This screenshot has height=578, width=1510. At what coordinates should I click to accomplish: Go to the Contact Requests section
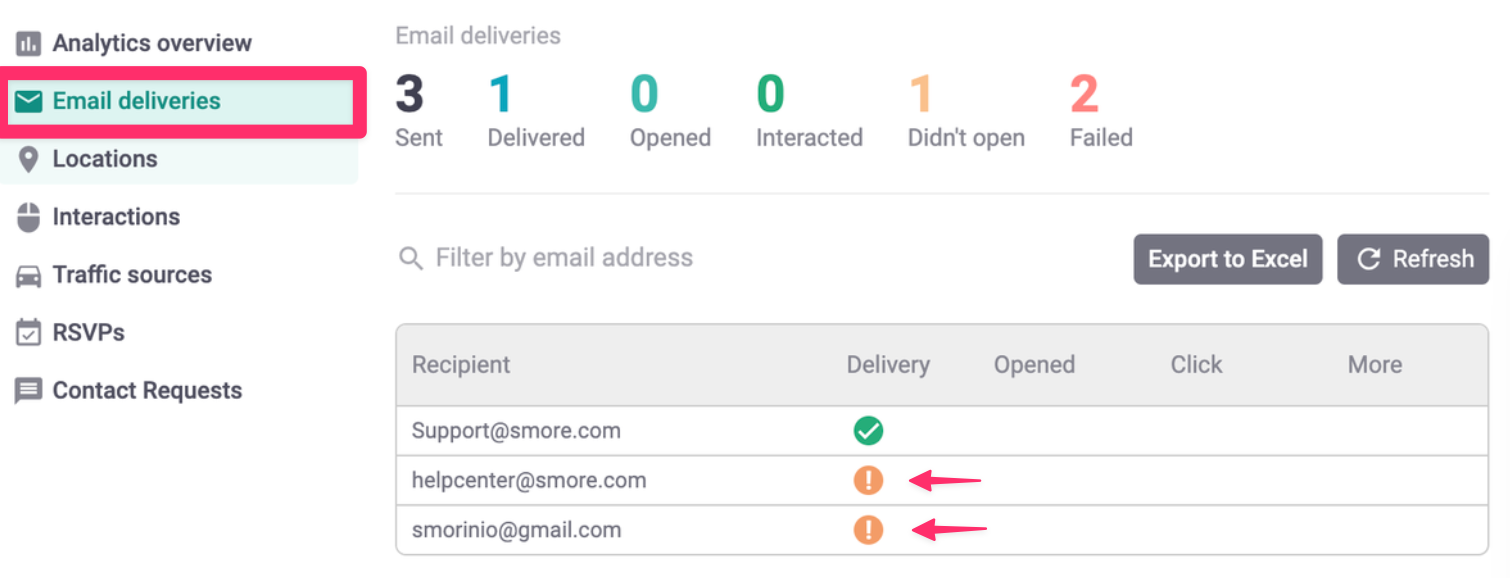147,391
